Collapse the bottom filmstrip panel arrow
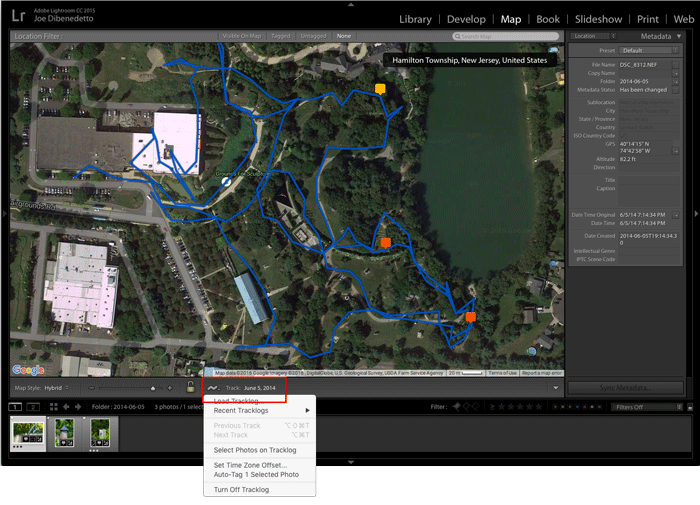The width and height of the screenshot is (700, 505). coord(351,462)
